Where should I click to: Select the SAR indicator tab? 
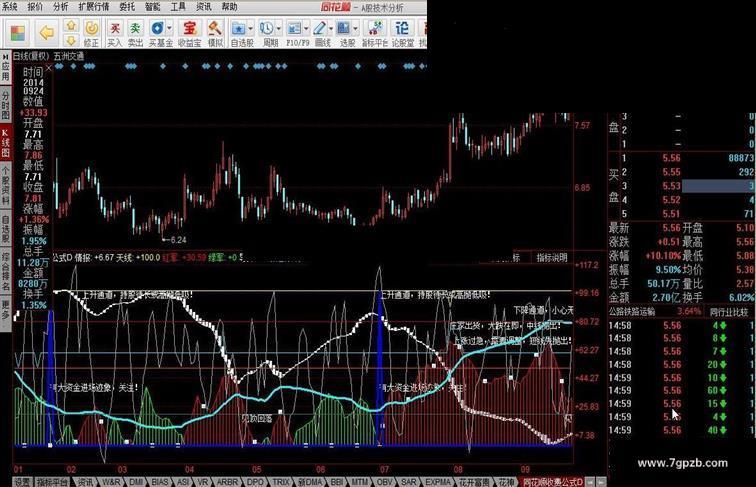409,482
